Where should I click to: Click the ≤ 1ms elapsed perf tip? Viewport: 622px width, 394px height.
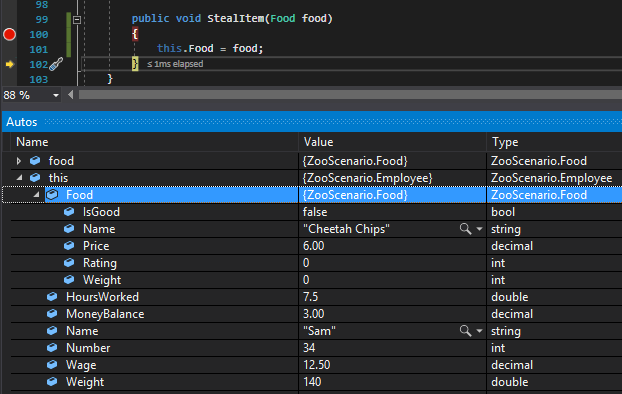click(175, 64)
